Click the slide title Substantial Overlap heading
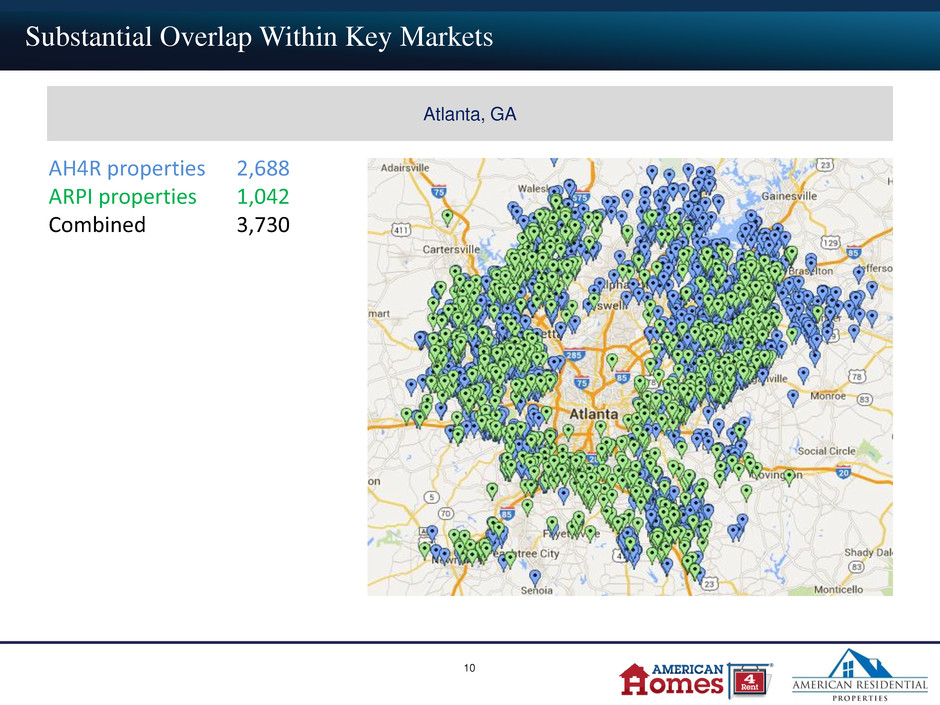This screenshot has width=940, height=705. click(259, 37)
